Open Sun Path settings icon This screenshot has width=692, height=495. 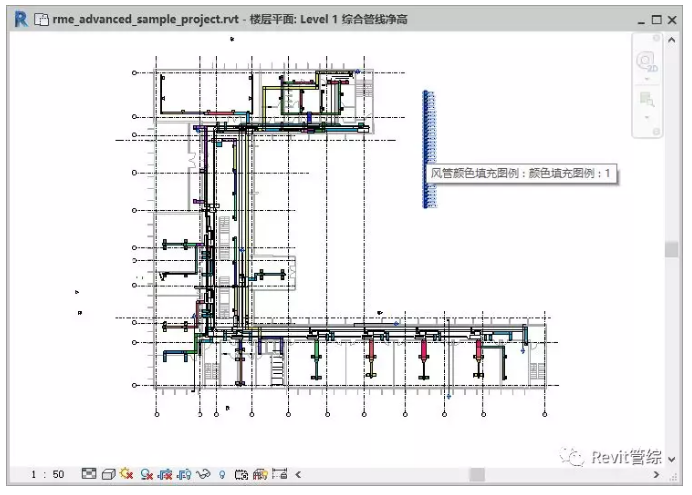[125, 474]
